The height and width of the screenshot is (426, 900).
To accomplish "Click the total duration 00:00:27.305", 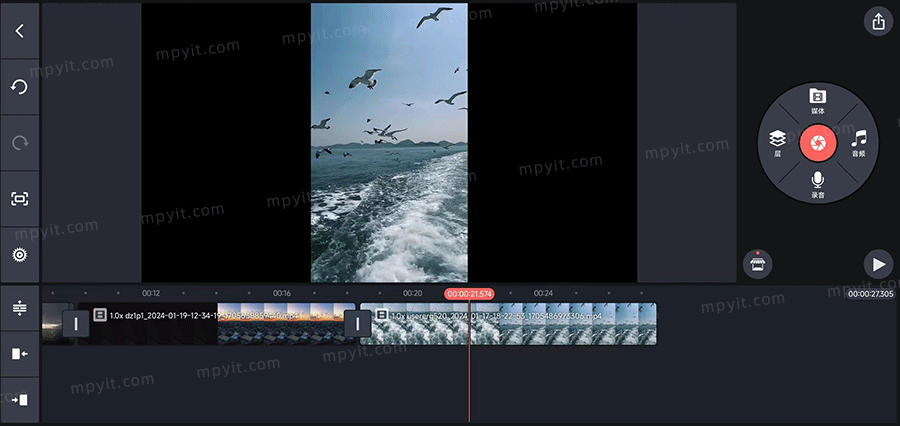I will click(x=871, y=294).
